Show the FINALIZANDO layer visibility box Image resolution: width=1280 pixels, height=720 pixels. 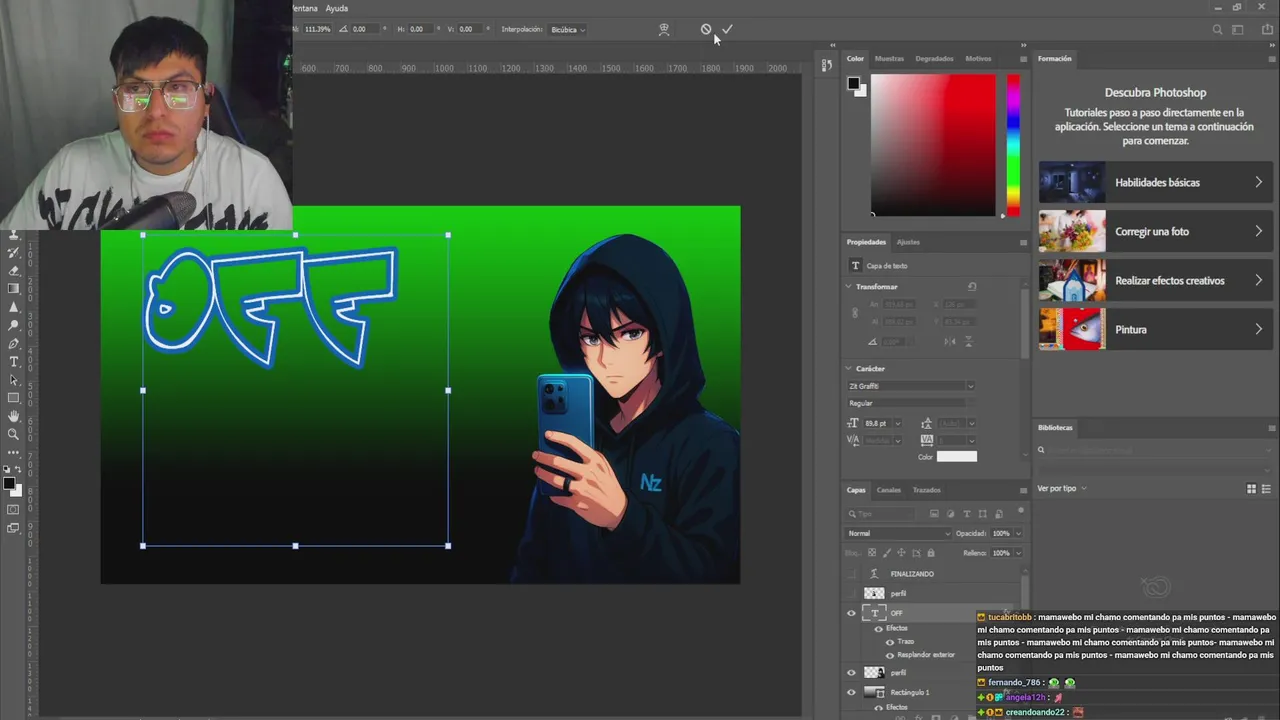click(851, 574)
